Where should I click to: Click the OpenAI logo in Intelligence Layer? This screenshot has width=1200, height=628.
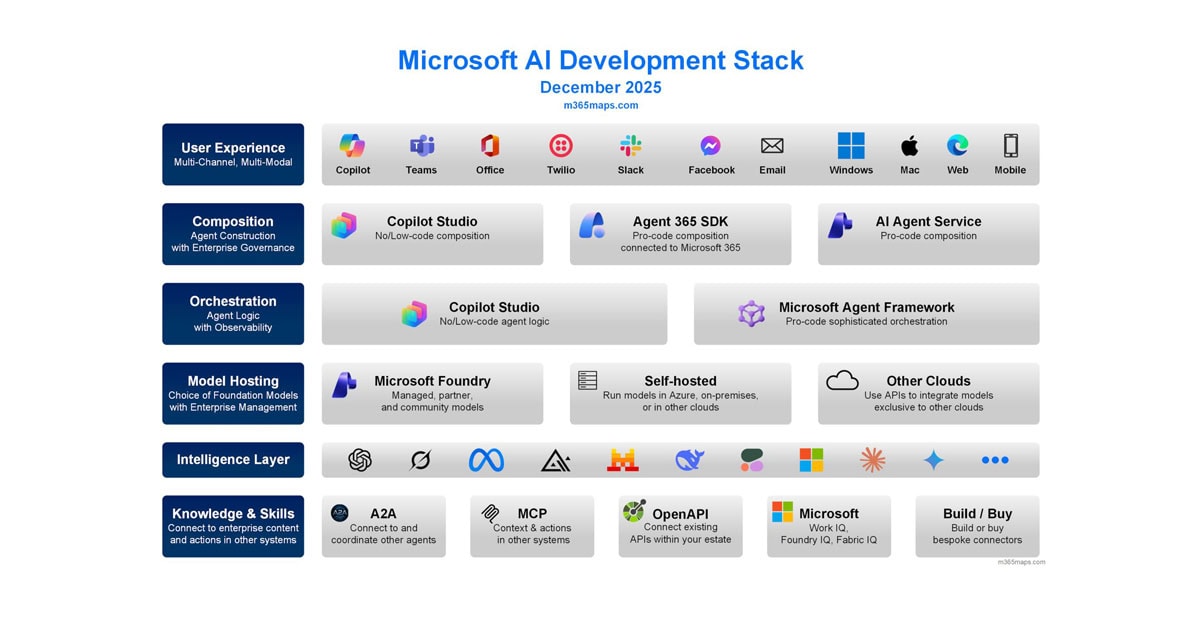360,460
